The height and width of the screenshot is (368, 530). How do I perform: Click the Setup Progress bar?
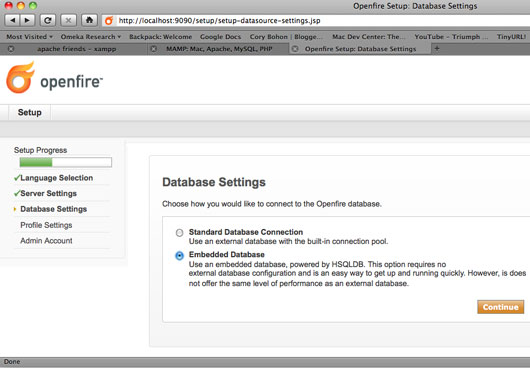[x=66, y=162]
